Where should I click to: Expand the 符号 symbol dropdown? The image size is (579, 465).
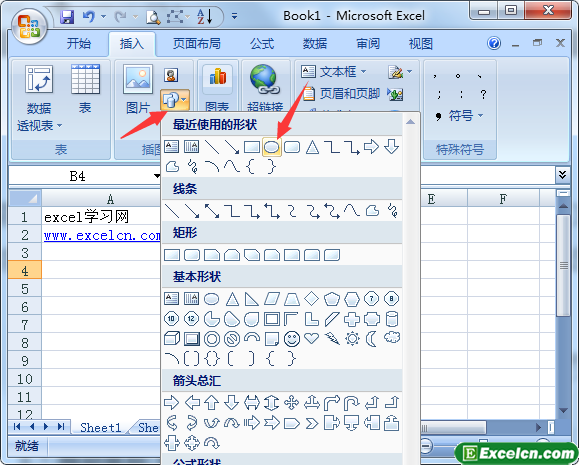click(480, 116)
